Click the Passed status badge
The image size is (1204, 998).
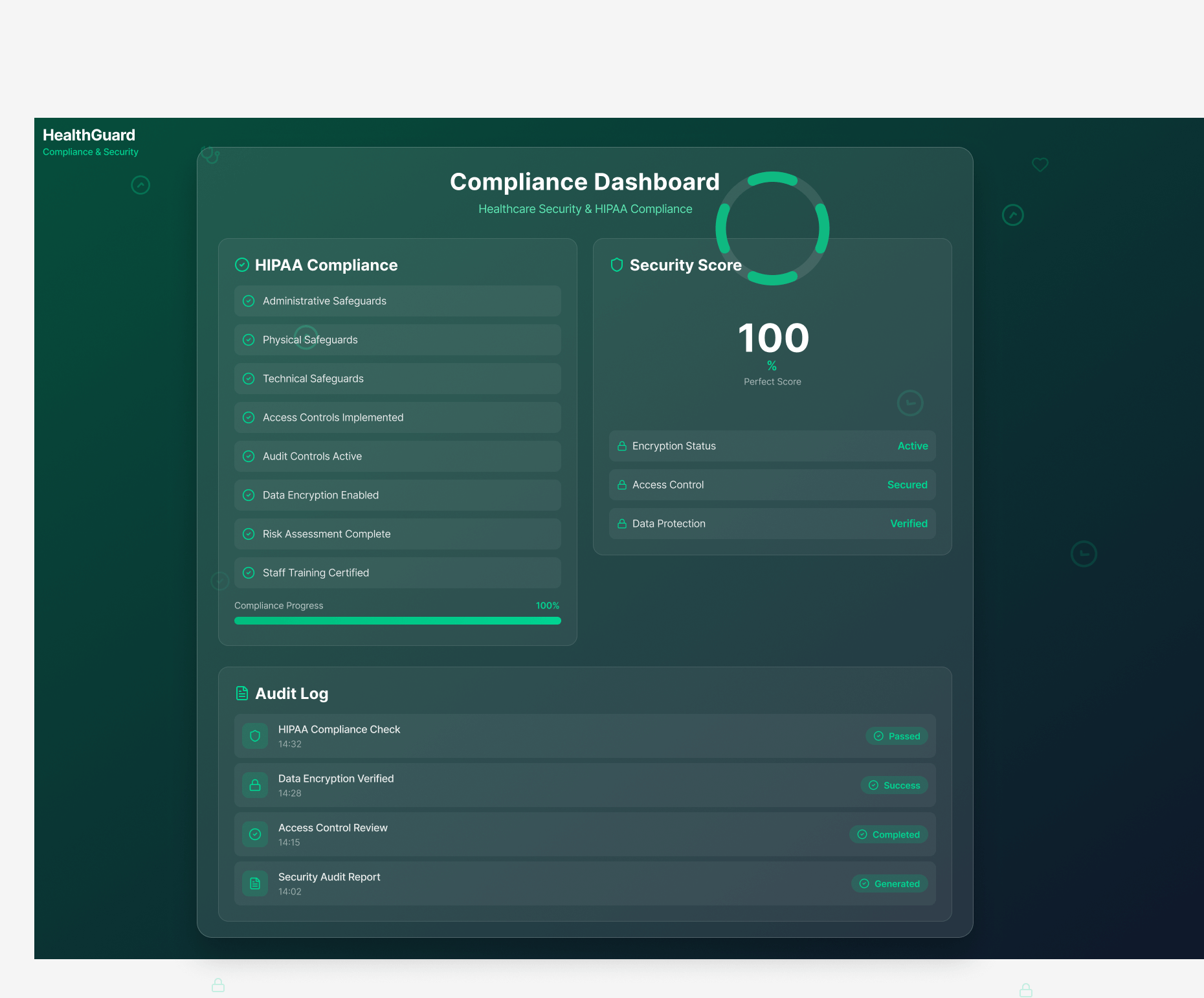coord(897,736)
